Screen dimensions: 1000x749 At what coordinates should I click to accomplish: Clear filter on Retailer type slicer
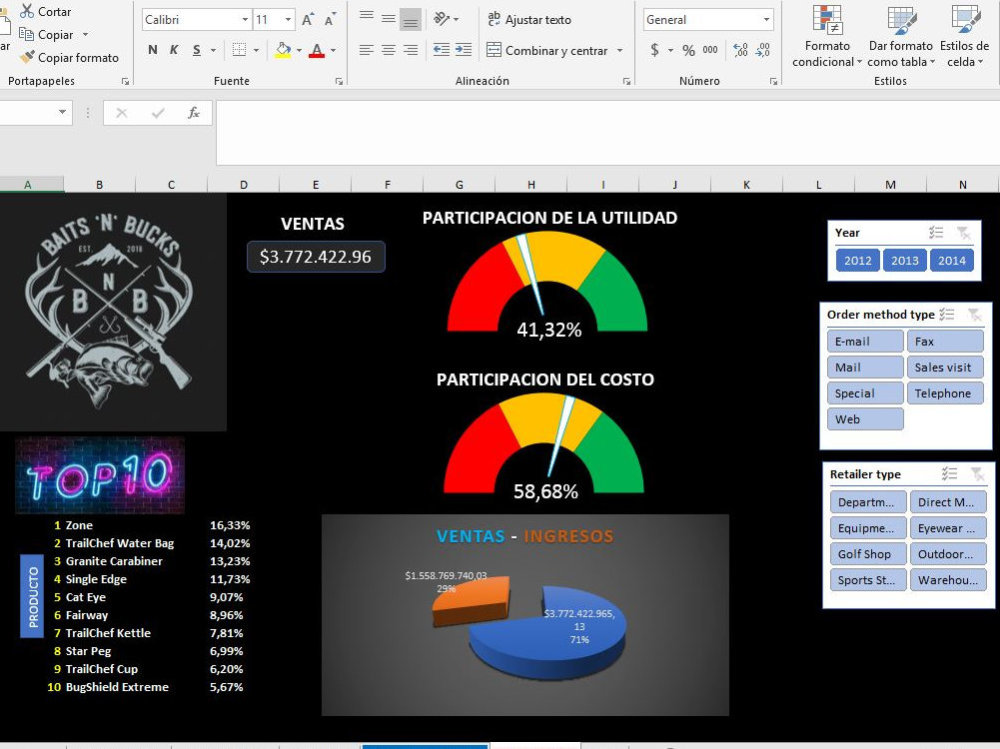click(x=977, y=474)
